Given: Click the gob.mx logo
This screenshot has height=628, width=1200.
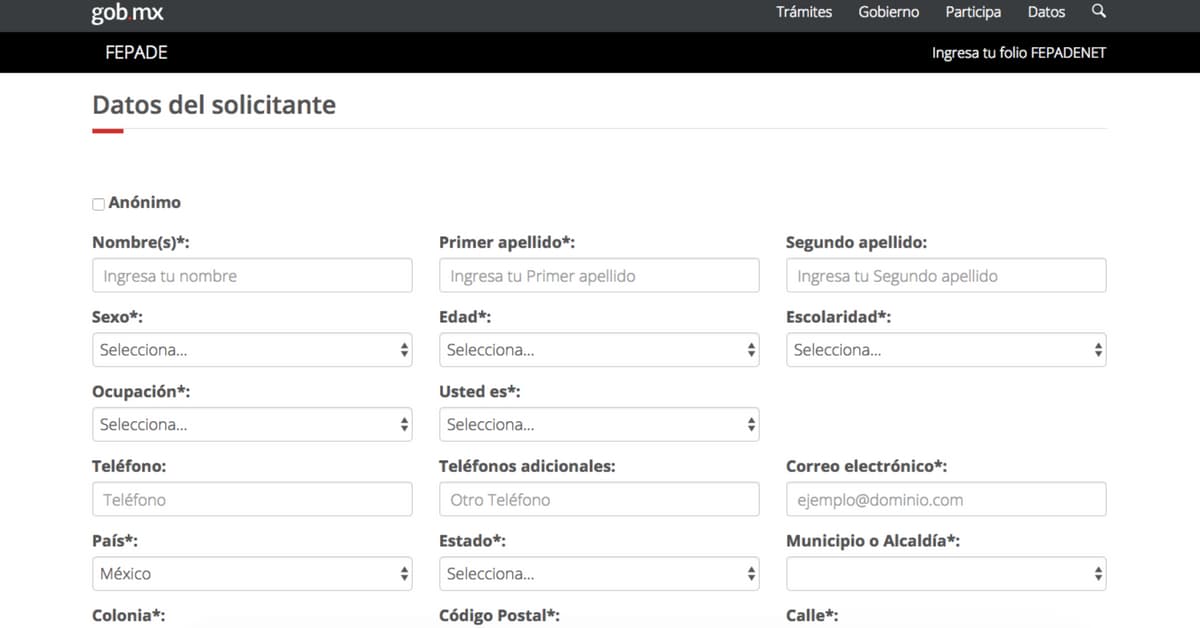Looking at the screenshot, I should coord(127,13).
